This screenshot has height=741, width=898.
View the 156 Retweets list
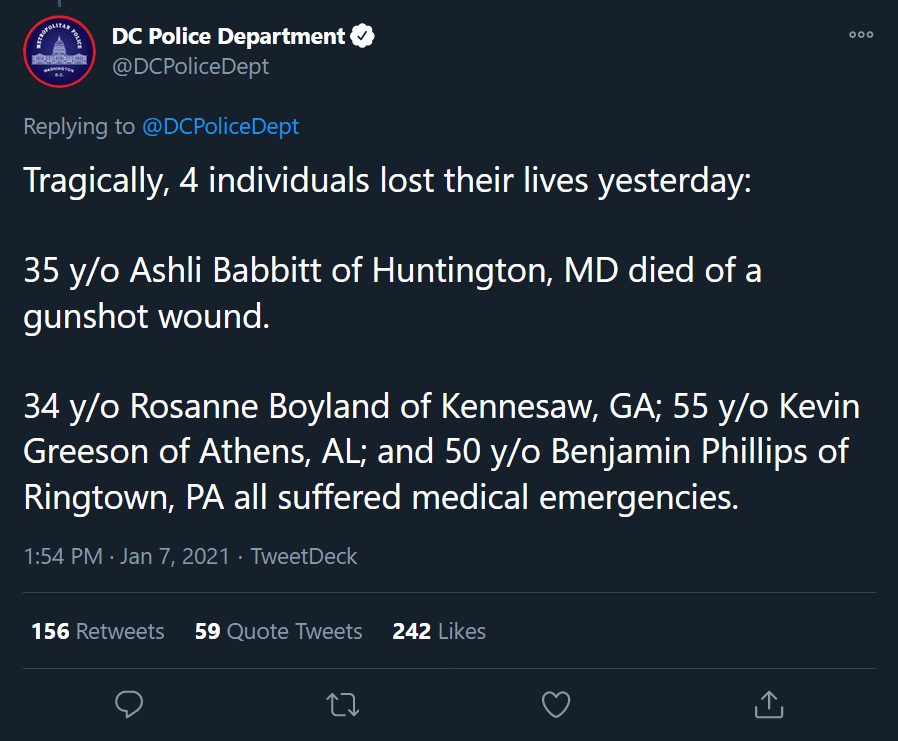pyautogui.click(x=97, y=631)
